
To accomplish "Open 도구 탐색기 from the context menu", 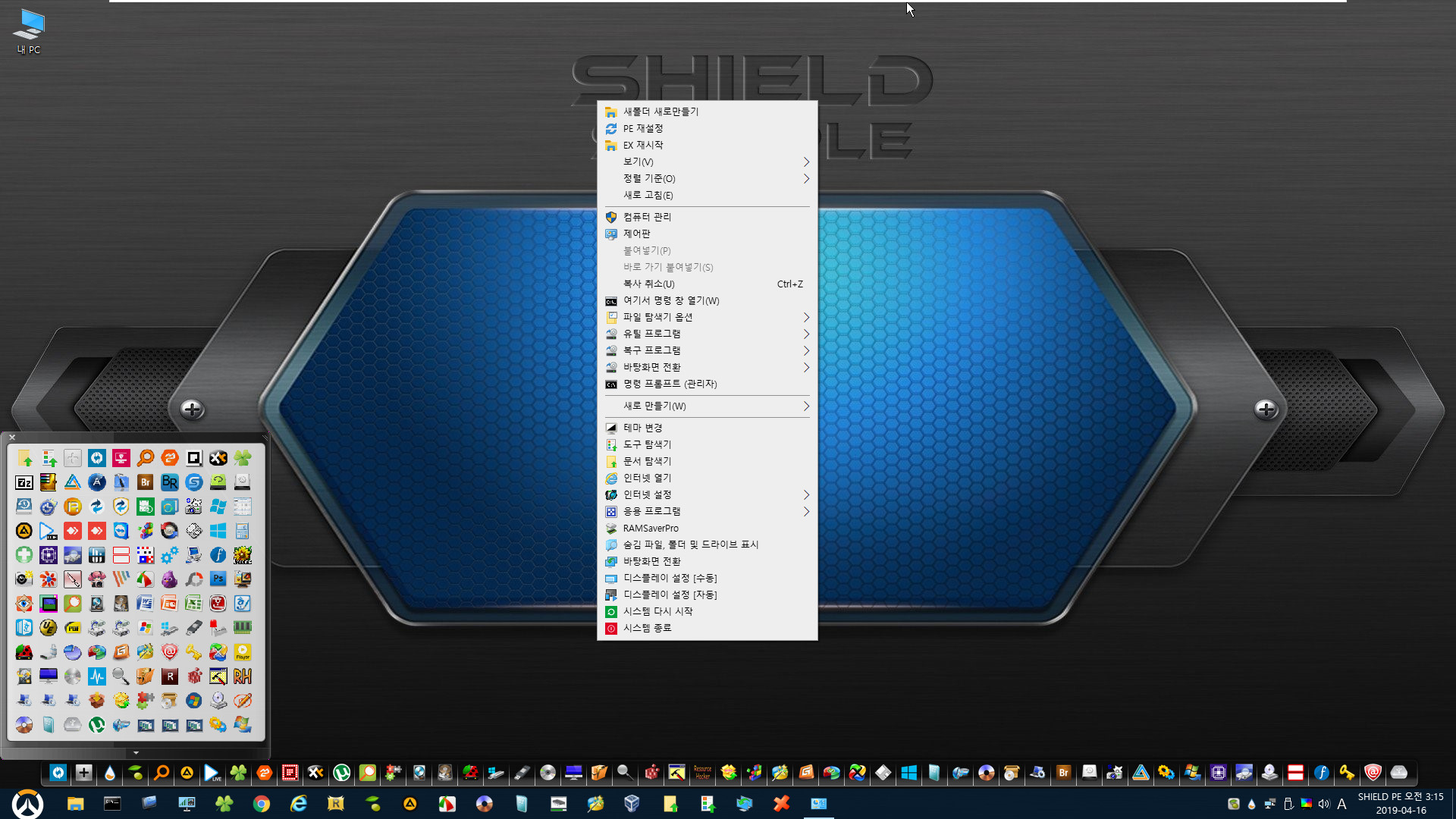I will (708, 444).
